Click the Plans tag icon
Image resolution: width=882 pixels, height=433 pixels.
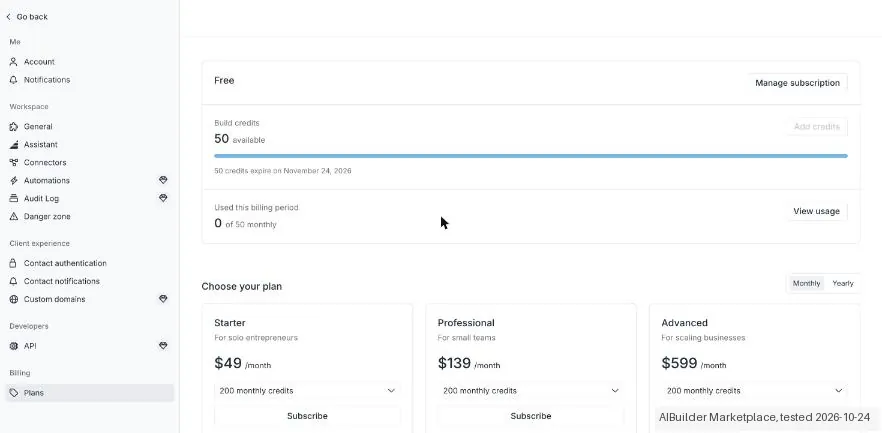tap(14, 393)
